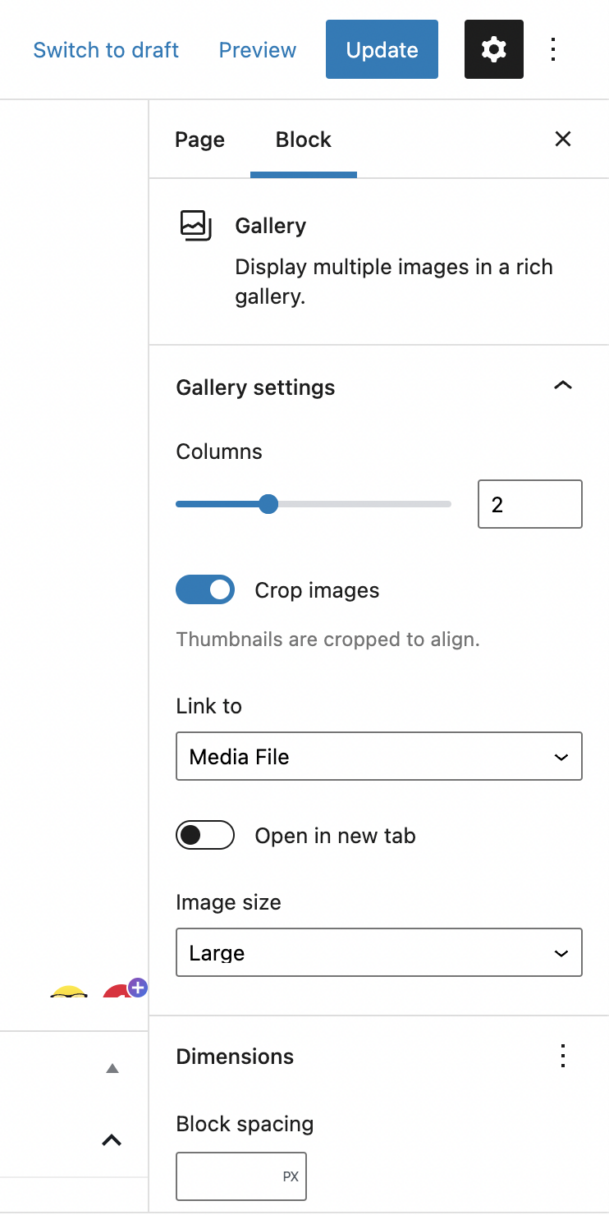Open the Link to dropdown
The width and height of the screenshot is (609, 1215).
pyautogui.click(x=378, y=757)
